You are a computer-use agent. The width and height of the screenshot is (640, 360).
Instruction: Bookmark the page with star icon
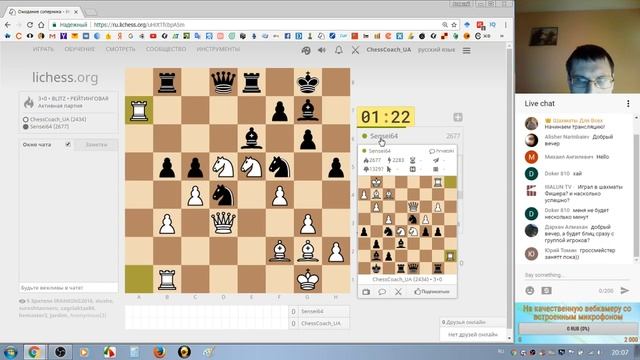click(x=453, y=25)
